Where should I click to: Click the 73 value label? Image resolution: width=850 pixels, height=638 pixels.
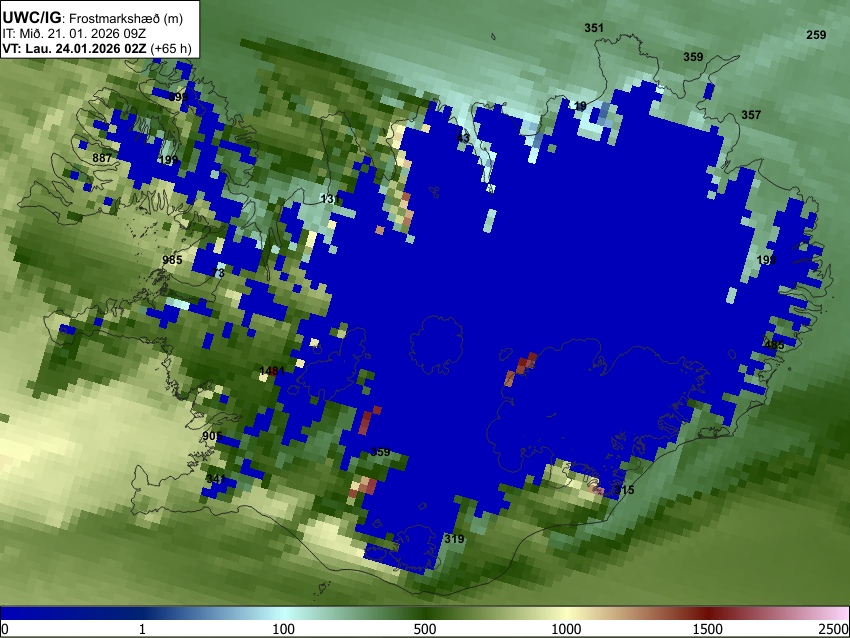218,272
